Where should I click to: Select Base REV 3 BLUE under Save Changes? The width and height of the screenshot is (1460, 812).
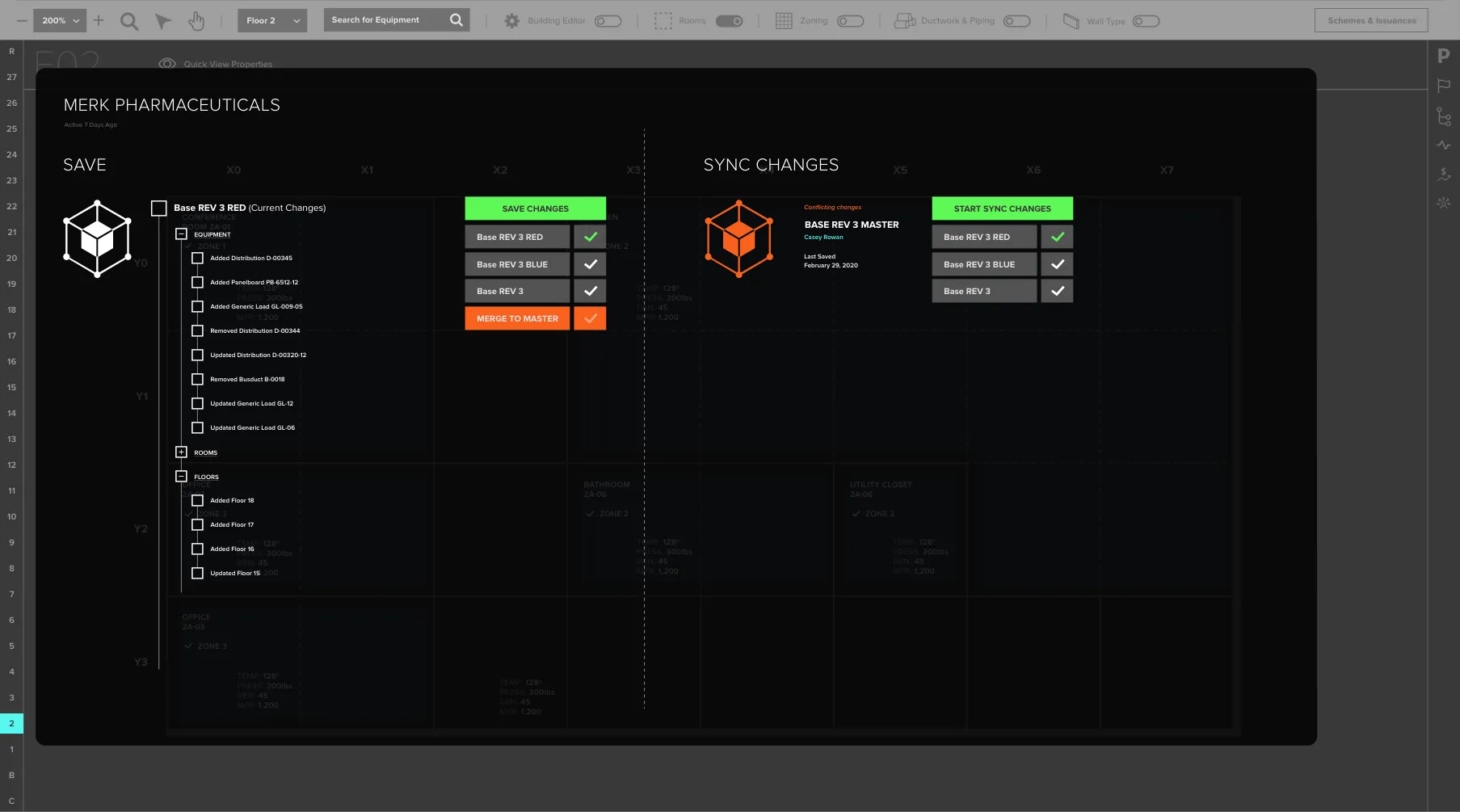point(517,264)
